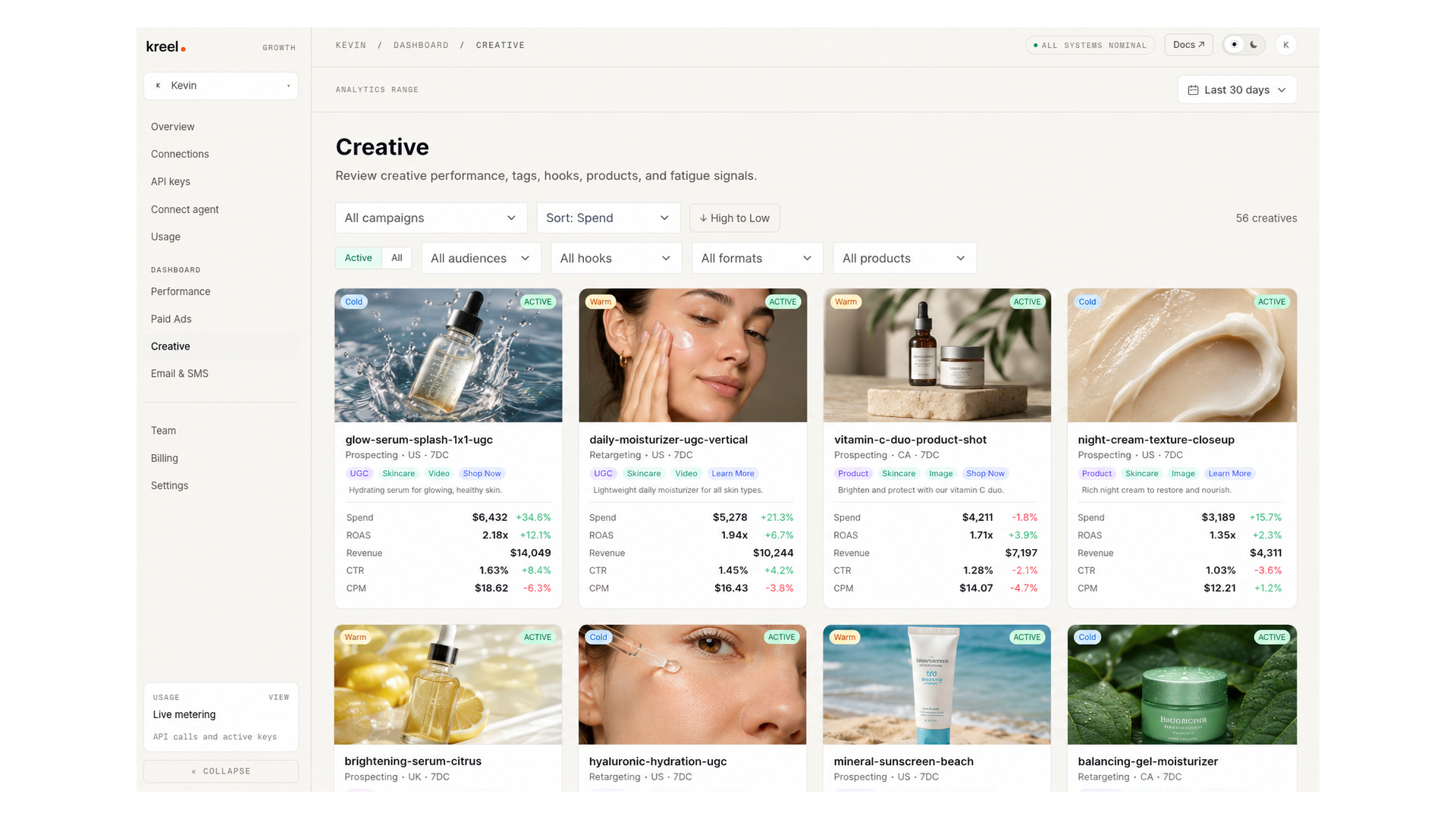Open All campaigns dropdown

pos(430,218)
